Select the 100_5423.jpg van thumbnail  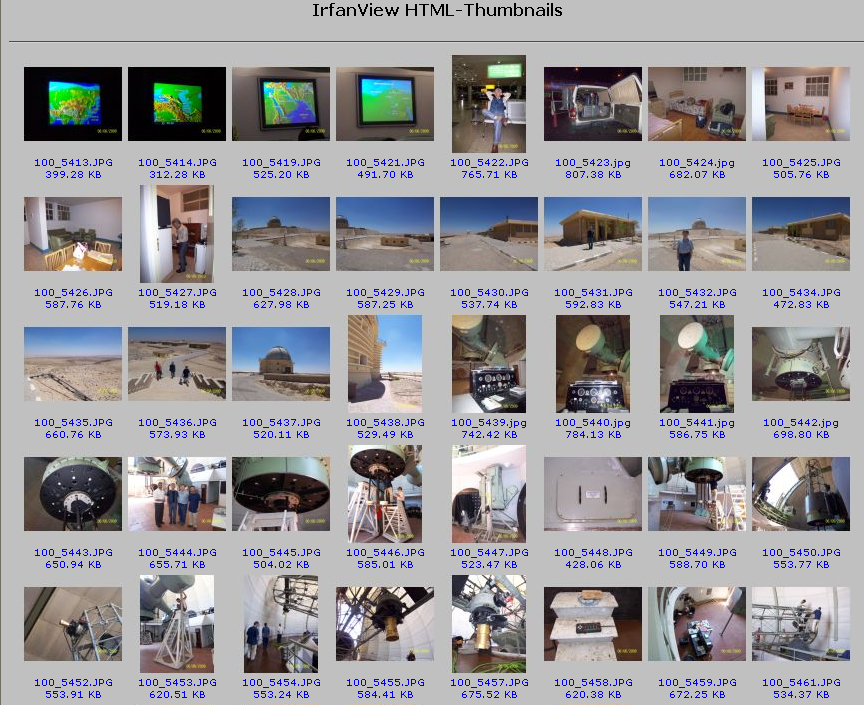[593, 104]
